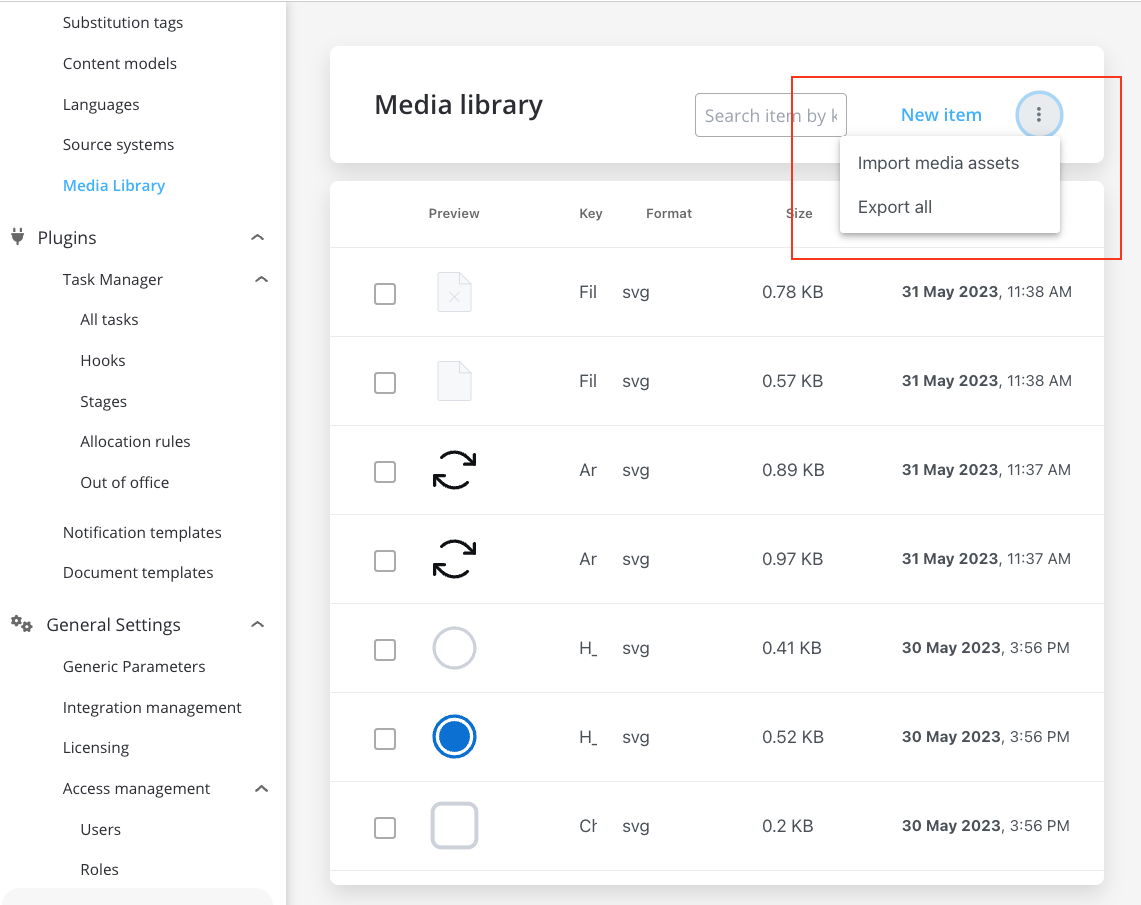Focus the Search item by key field
This screenshot has height=905, width=1141.
771,115
